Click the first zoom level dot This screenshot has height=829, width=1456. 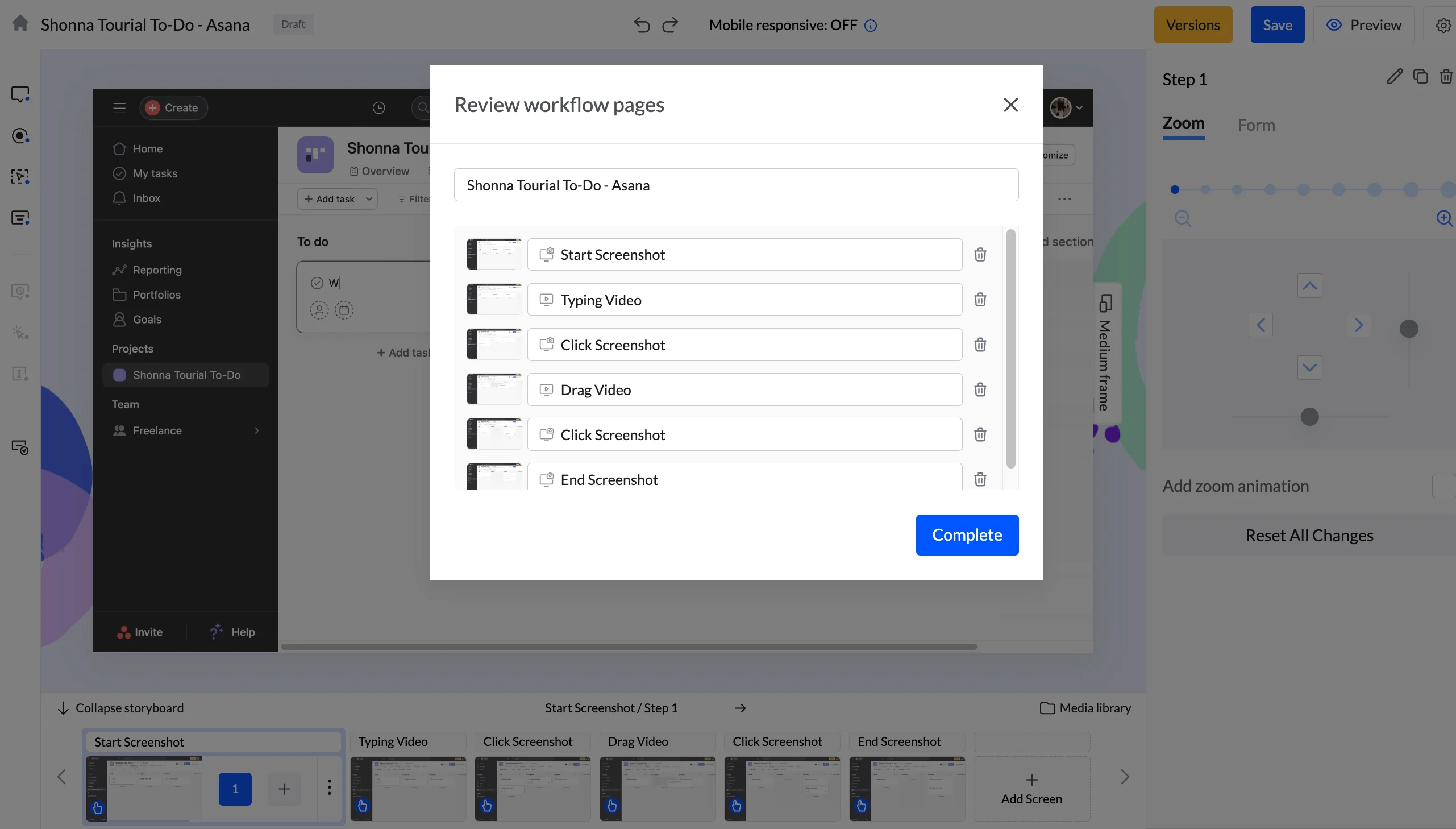(x=1174, y=189)
